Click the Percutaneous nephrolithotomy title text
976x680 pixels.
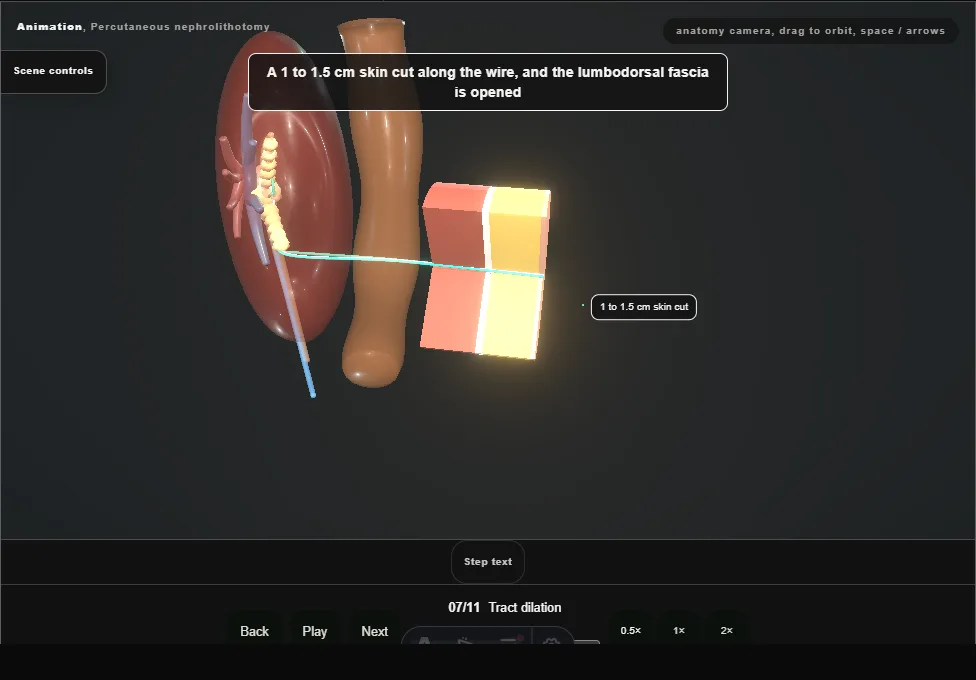point(180,27)
